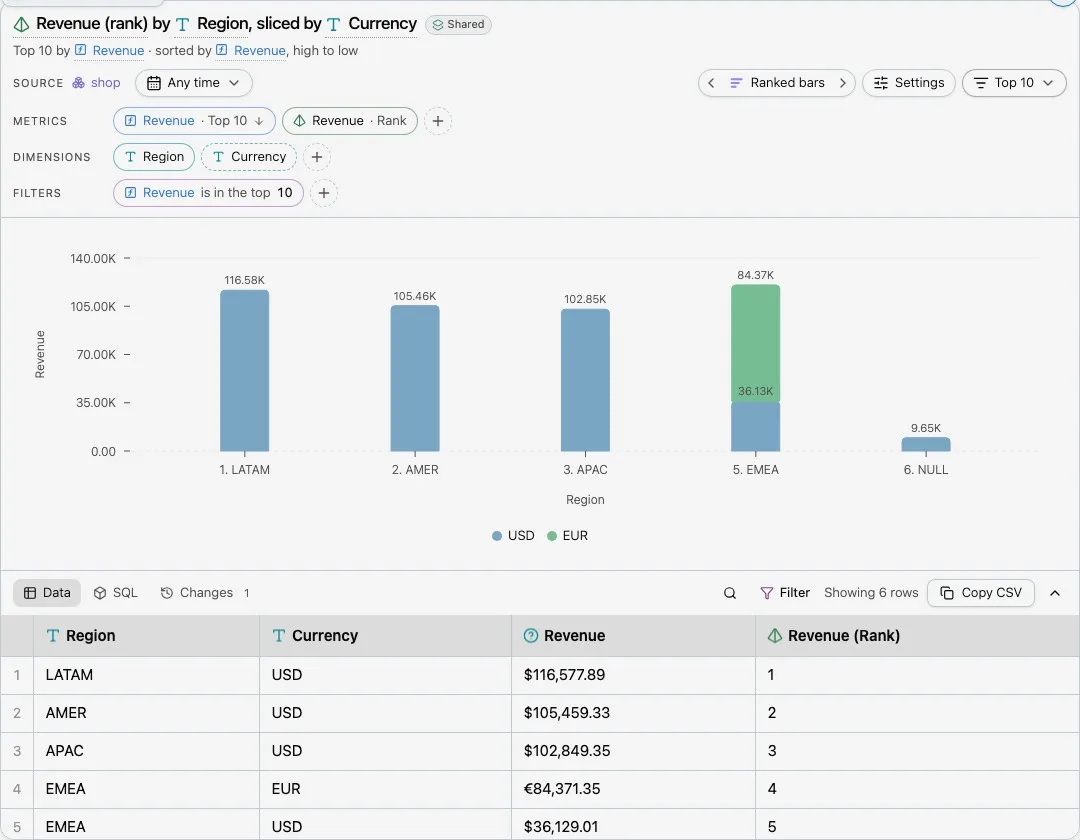Select the EUR currency cell in row 4
The width and height of the screenshot is (1080, 840).
[386, 788]
